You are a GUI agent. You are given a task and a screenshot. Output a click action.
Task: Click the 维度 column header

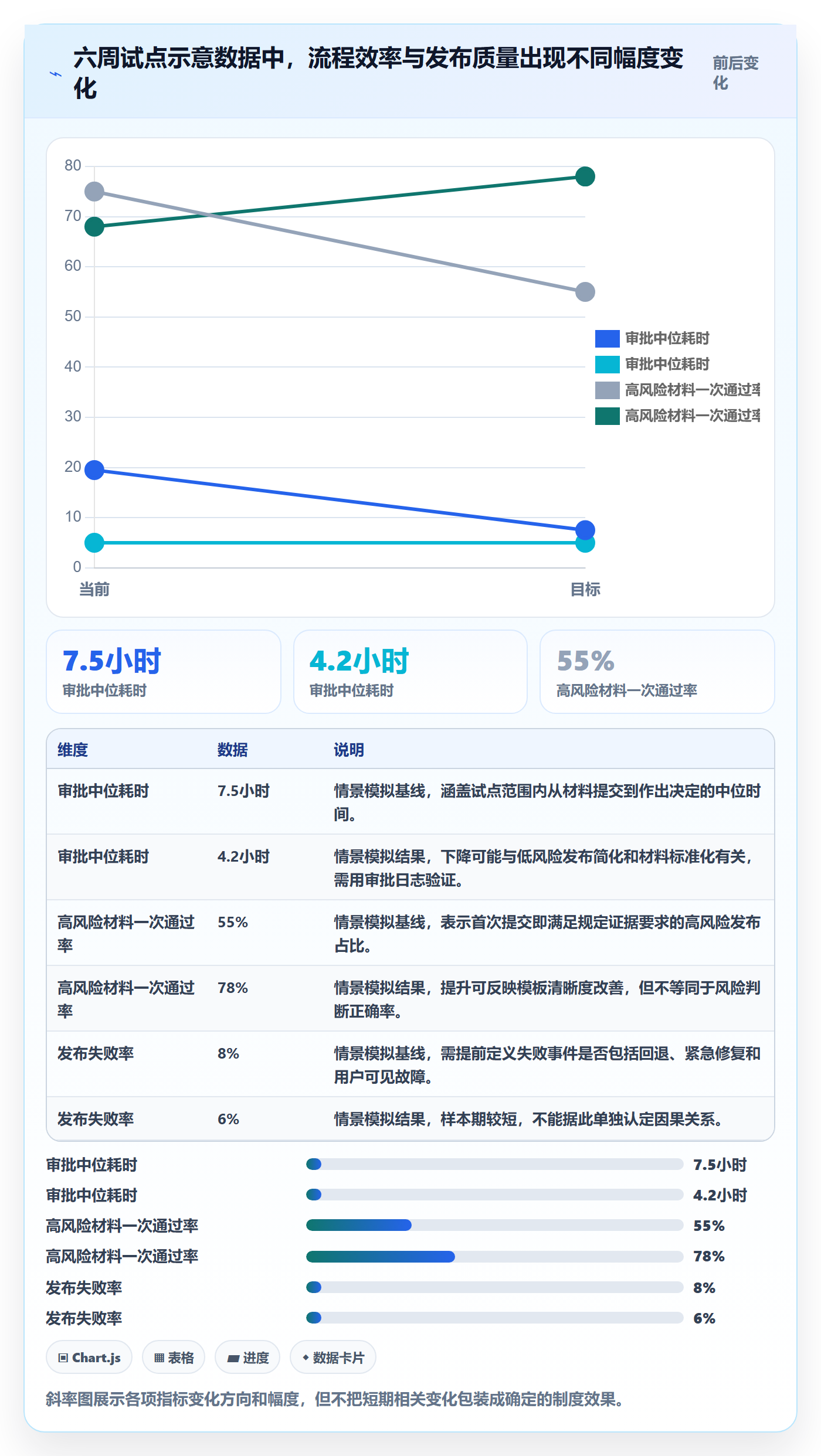coord(73,750)
